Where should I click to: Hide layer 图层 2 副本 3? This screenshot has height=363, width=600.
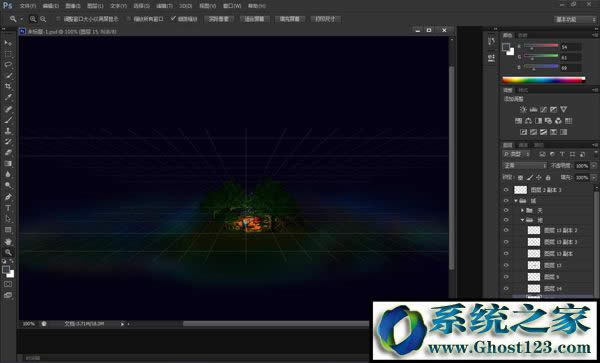pos(506,190)
